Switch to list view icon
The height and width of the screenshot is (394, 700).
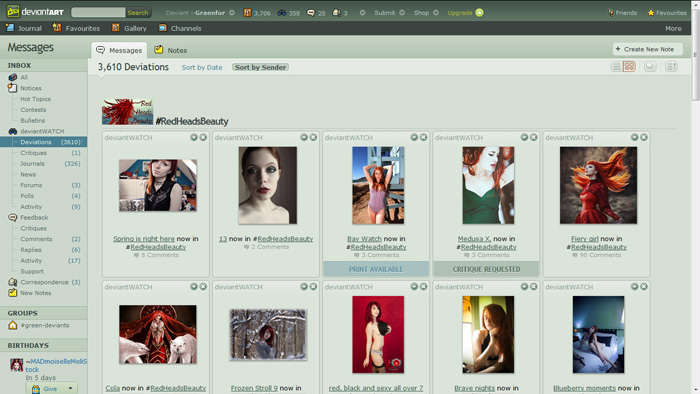pyautogui.click(x=617, y=66)
